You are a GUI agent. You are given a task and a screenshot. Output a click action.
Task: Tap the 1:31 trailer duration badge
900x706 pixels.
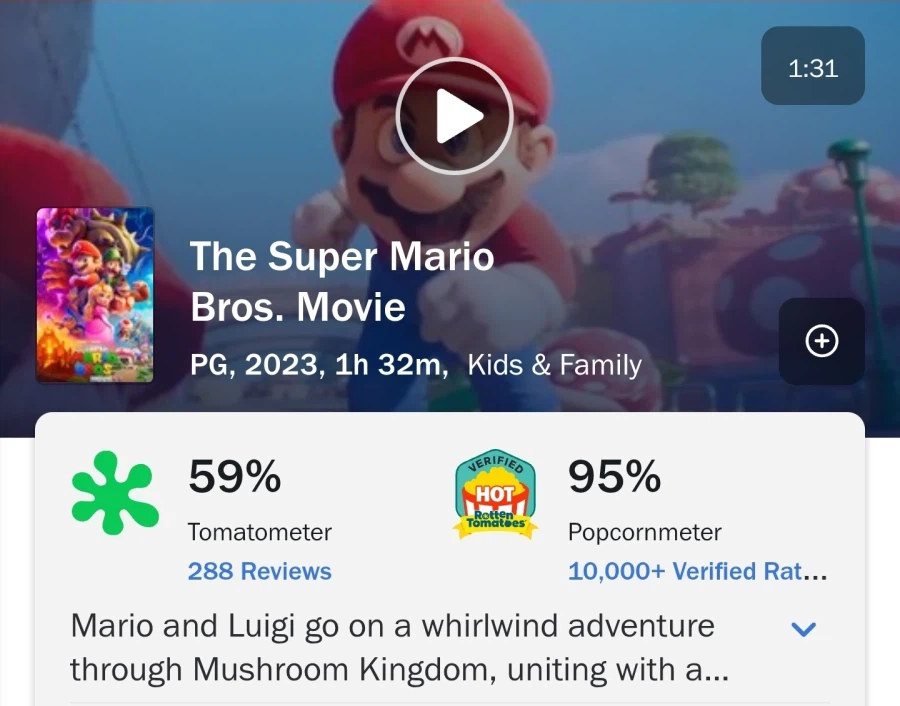(x=812, y=67)
